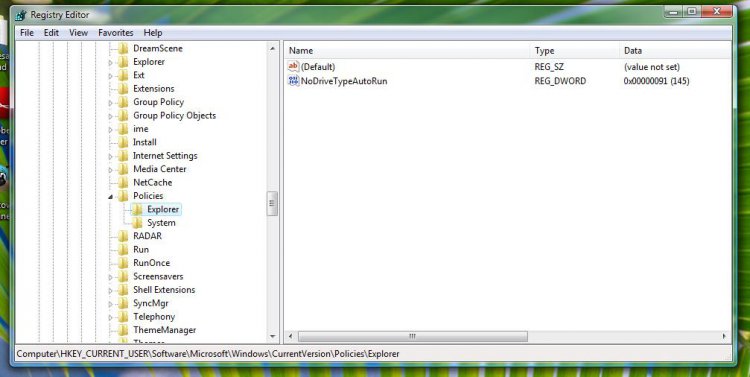This screenshot has height=377, width=750.
Task: Expand the Group Policy Objects key
Action: coord(110,116)
